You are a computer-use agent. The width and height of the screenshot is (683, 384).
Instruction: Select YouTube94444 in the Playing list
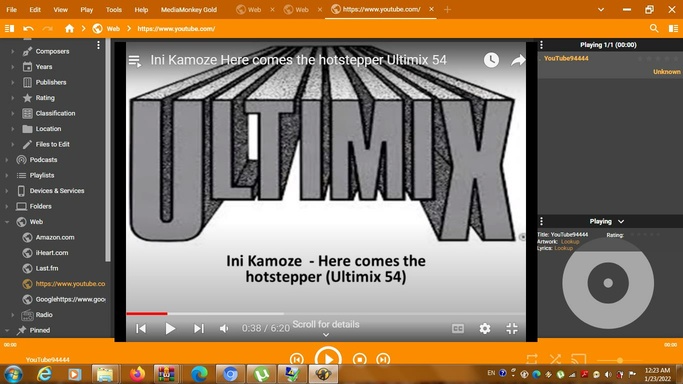pos(566,58)
